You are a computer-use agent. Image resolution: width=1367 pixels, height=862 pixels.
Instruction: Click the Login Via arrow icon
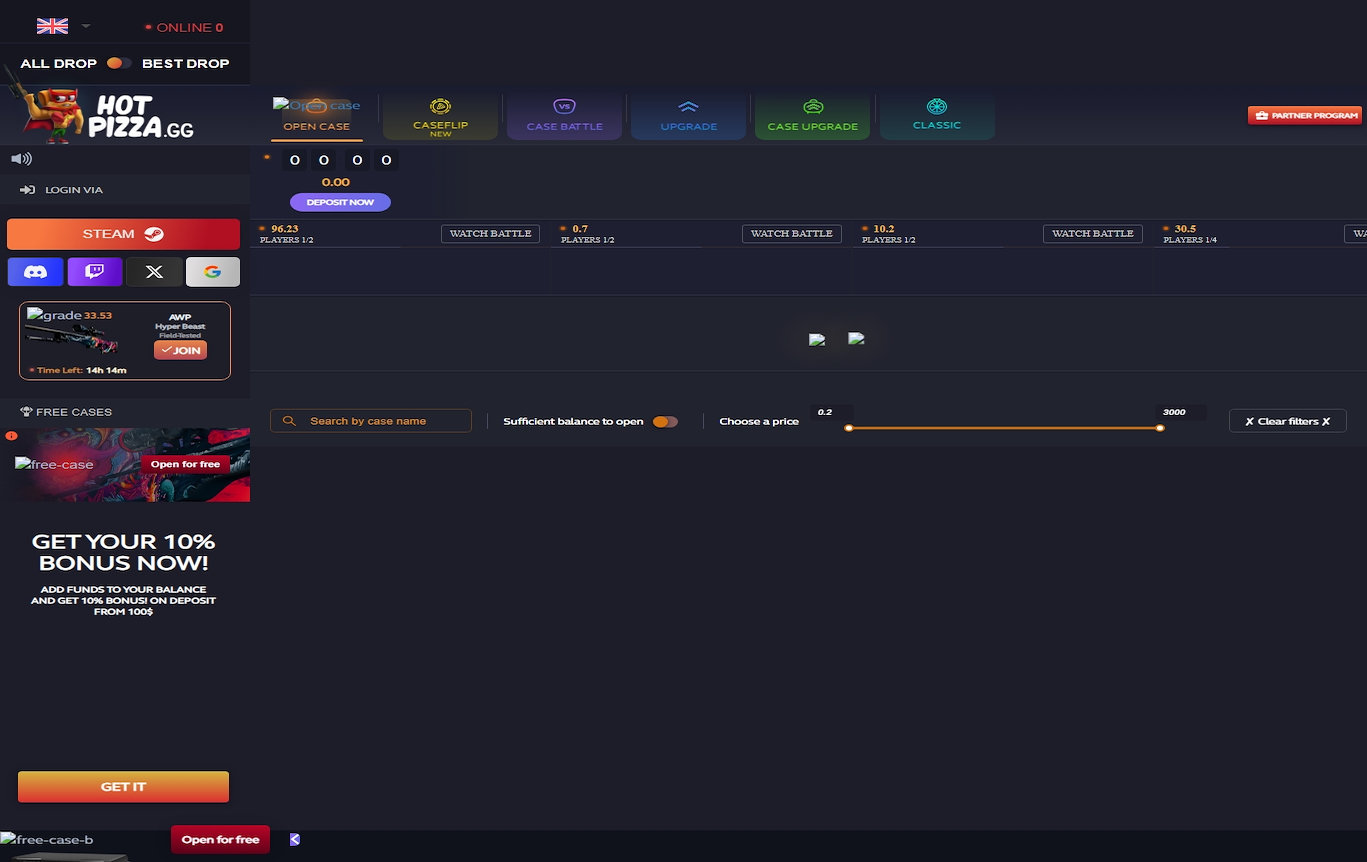(27, 190)
